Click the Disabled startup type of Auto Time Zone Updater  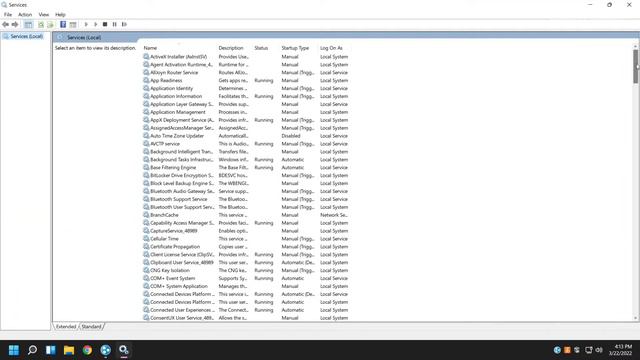291,136
